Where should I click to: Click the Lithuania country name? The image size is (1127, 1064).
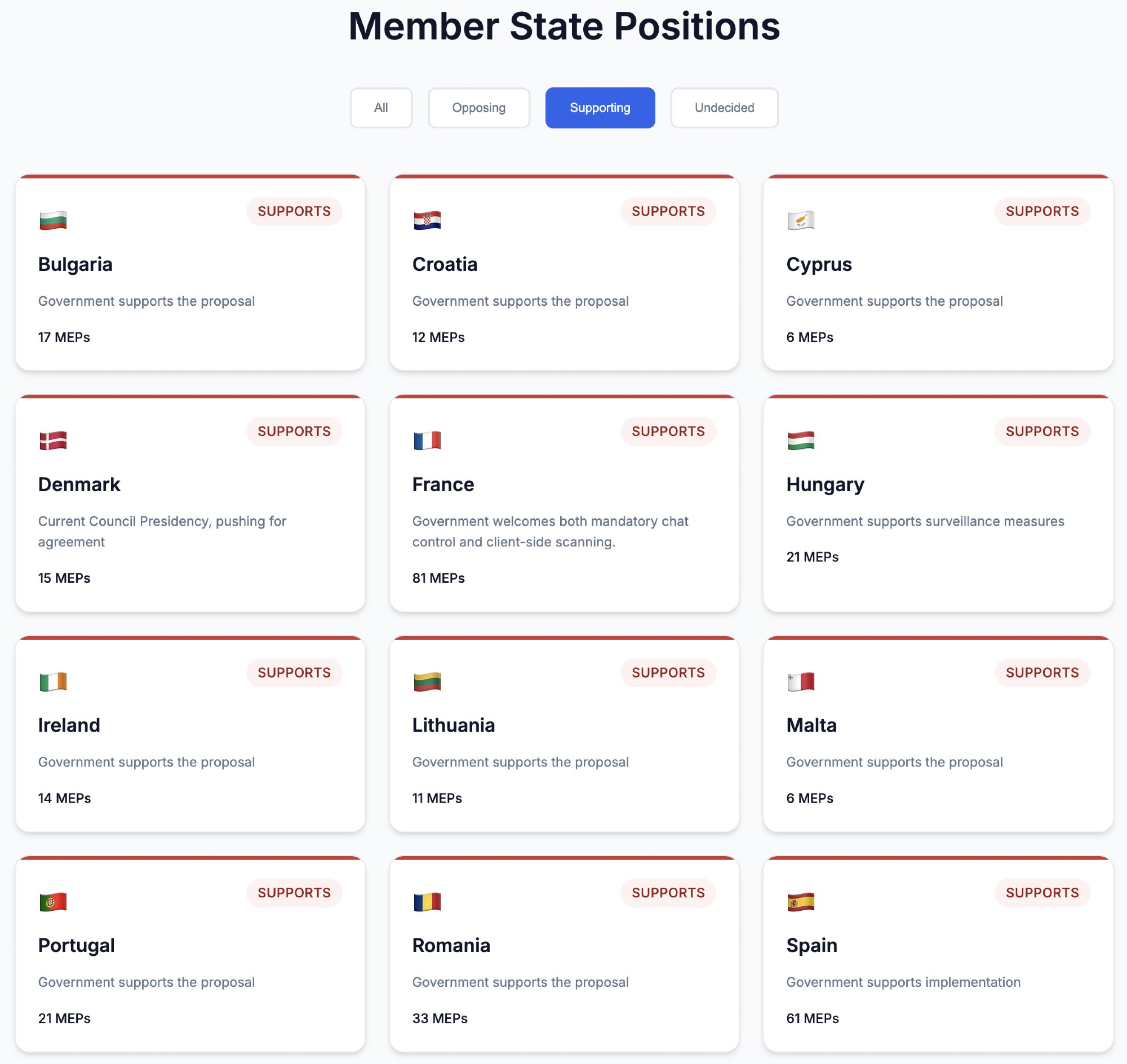454,725
